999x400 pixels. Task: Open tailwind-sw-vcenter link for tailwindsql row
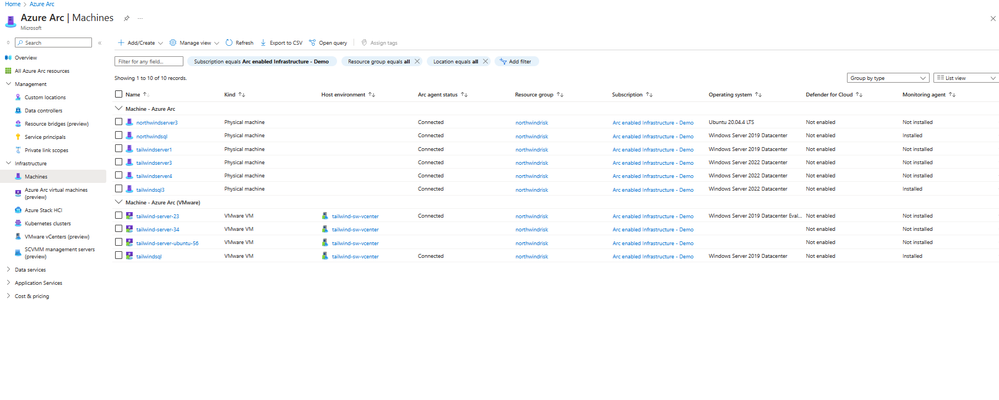click(355, 256)
